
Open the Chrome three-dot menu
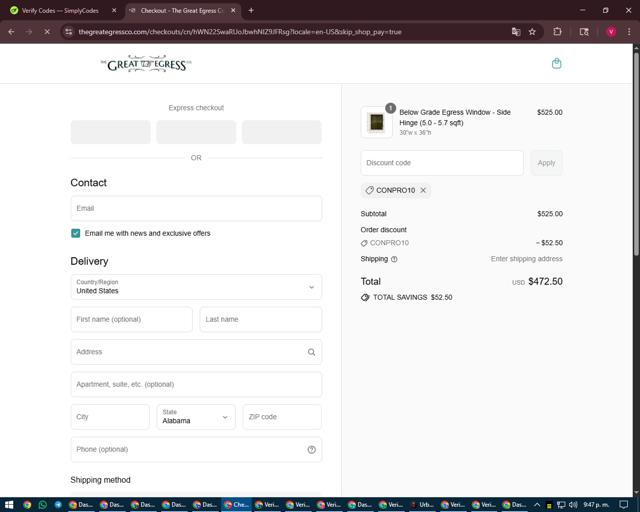629,32
